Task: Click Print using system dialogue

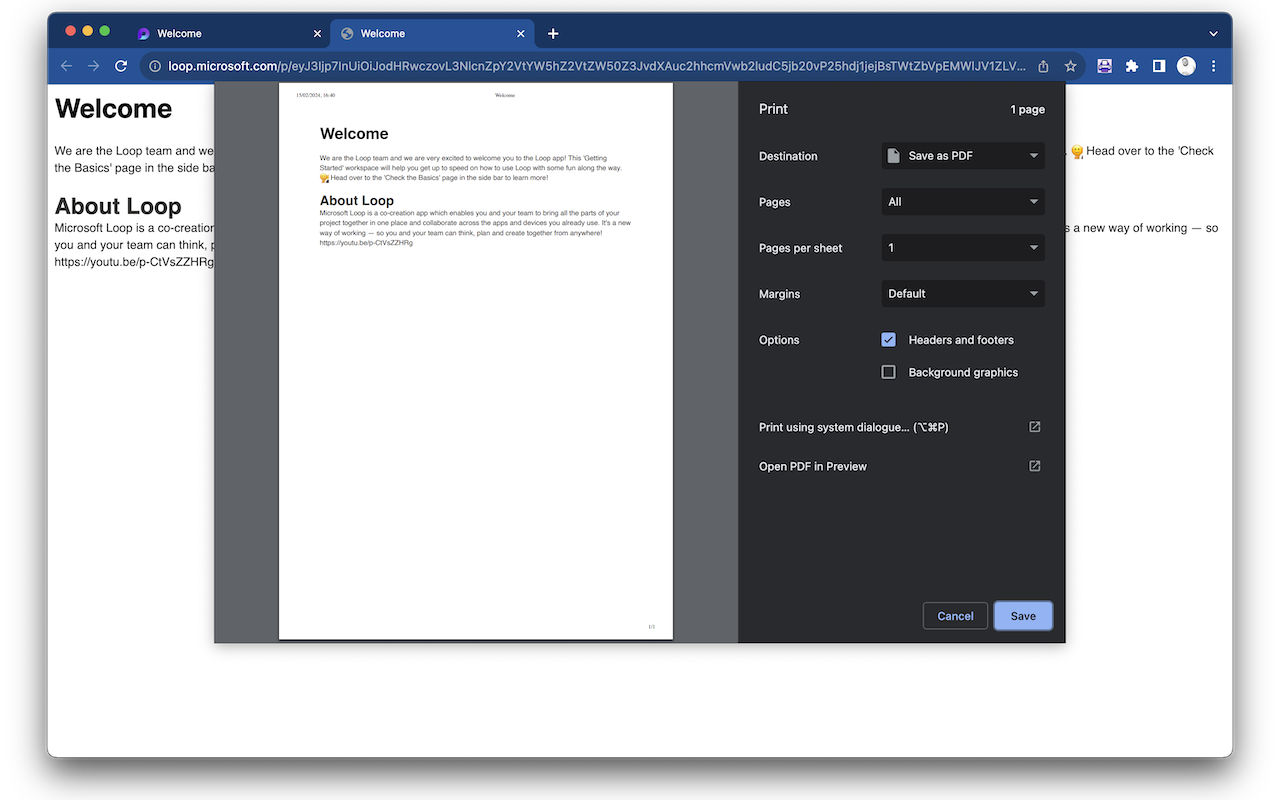Action: coord(853,427)
